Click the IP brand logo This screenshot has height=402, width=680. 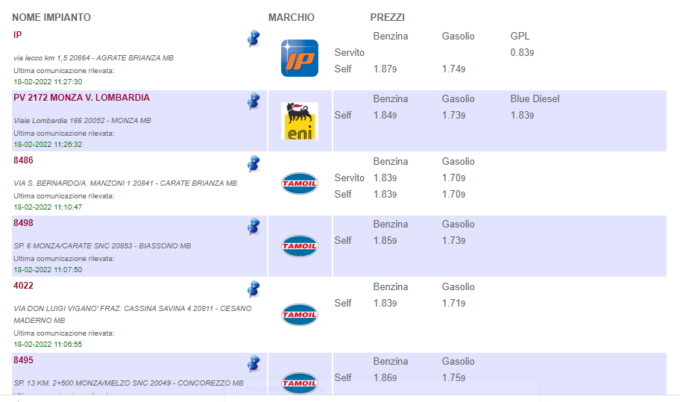300,58
